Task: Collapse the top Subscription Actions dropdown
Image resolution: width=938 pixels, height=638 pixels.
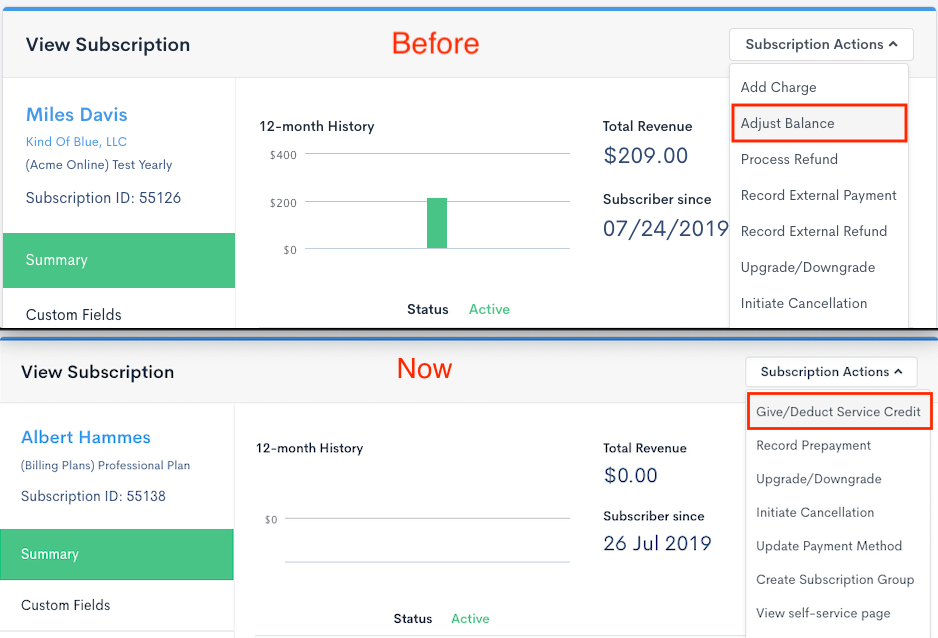Action: click(821, 45)
